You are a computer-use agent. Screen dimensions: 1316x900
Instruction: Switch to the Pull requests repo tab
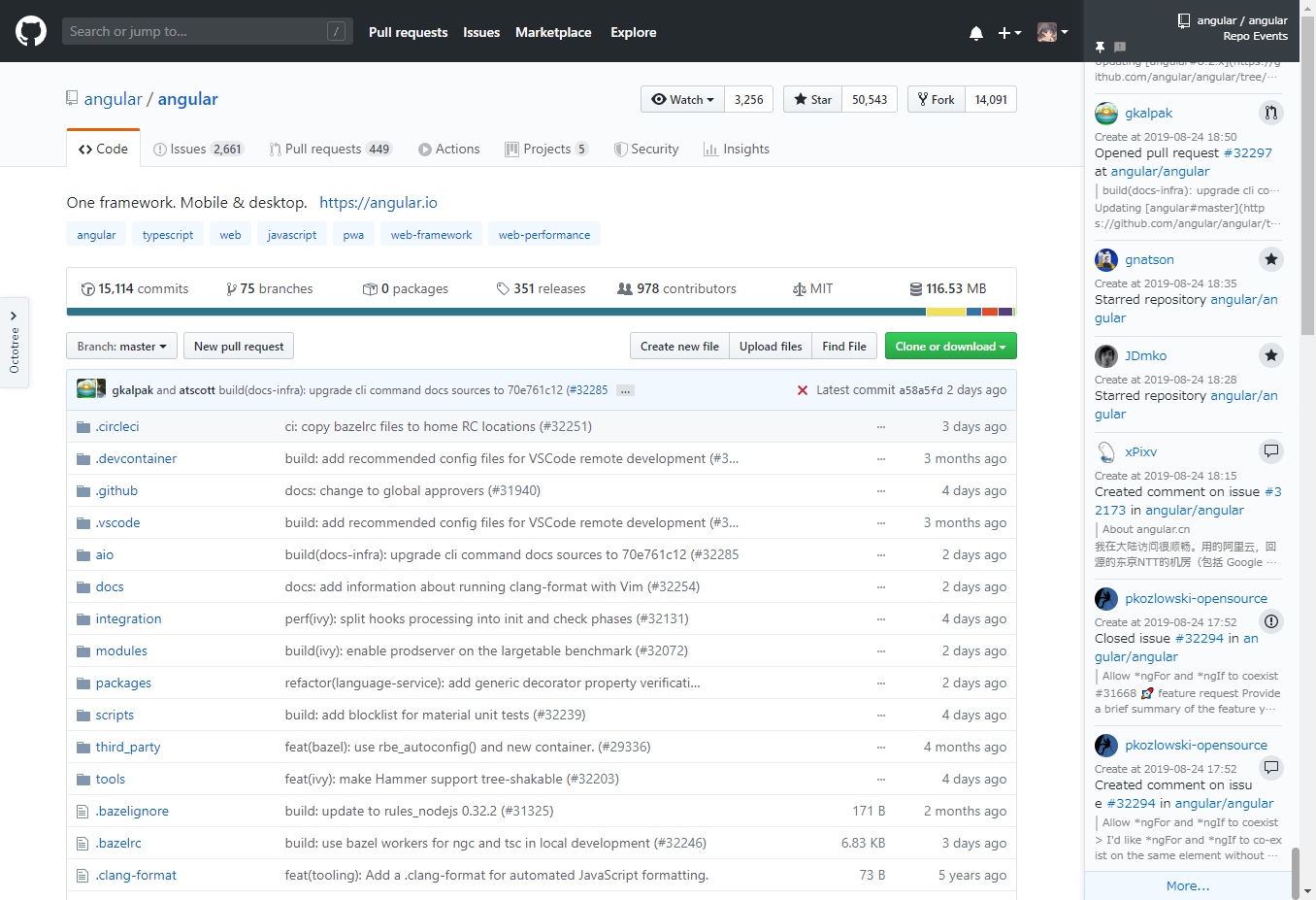point(331,149)
